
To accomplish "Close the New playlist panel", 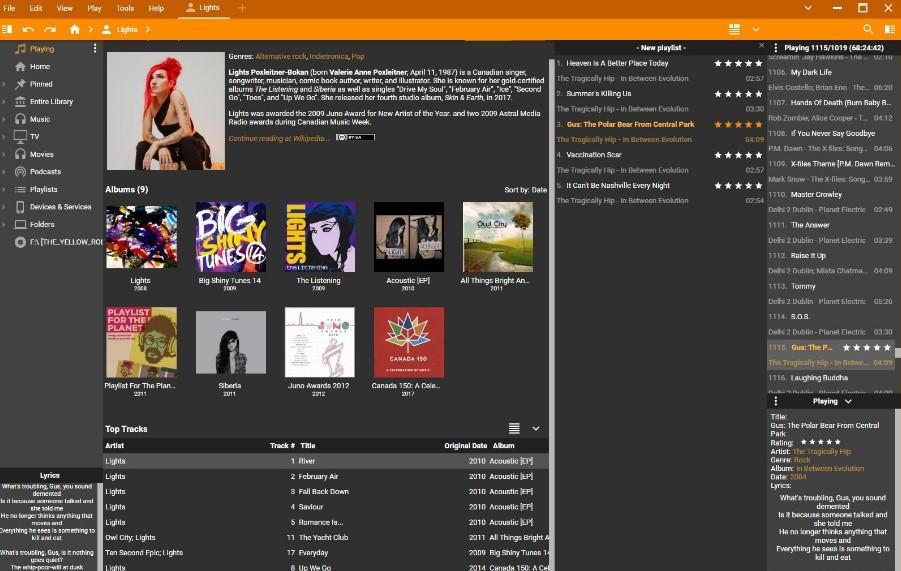I will click(761, 45).
